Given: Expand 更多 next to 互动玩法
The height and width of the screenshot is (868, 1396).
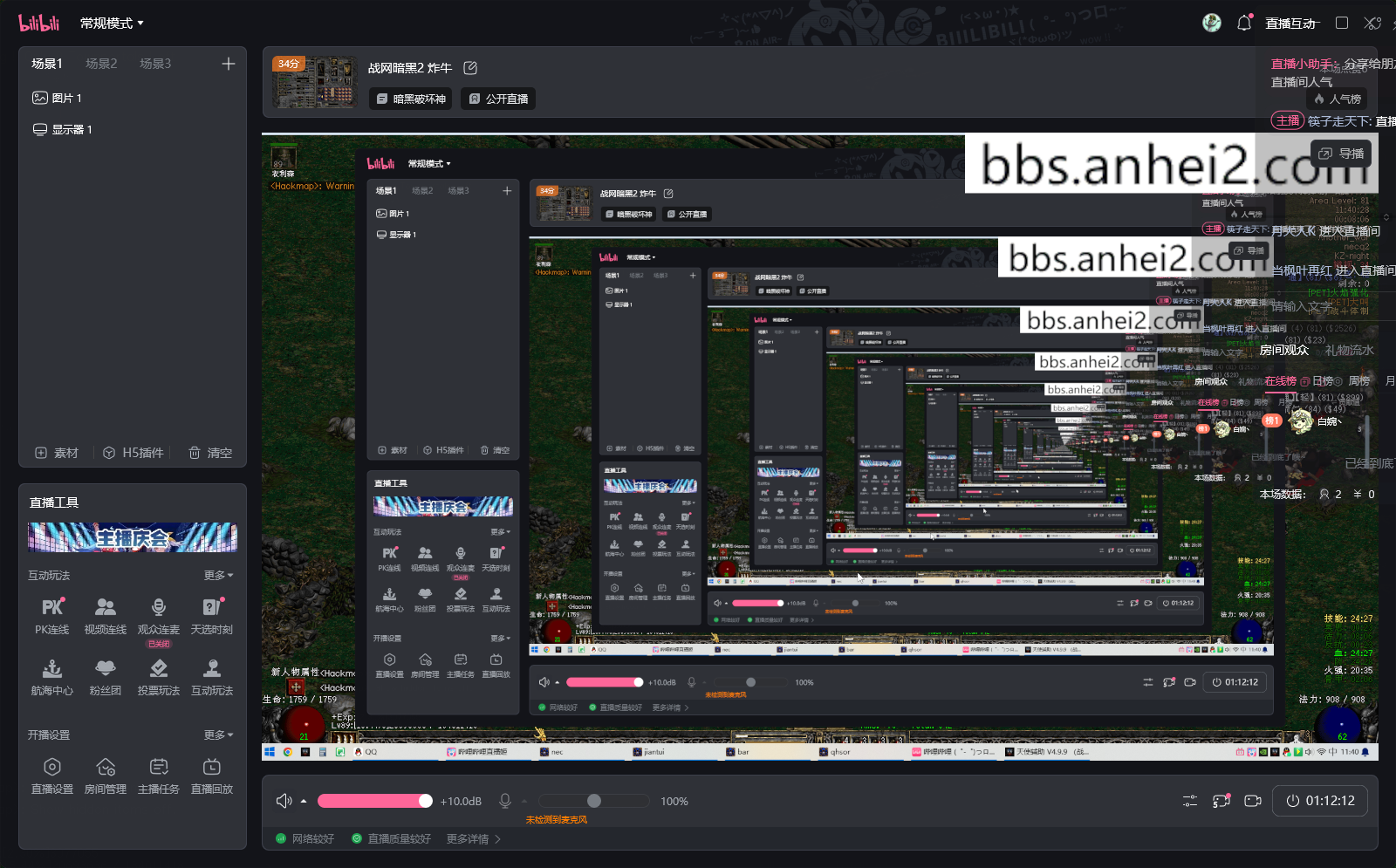Looking at the screenshot, I should click(x=218, y=576).
